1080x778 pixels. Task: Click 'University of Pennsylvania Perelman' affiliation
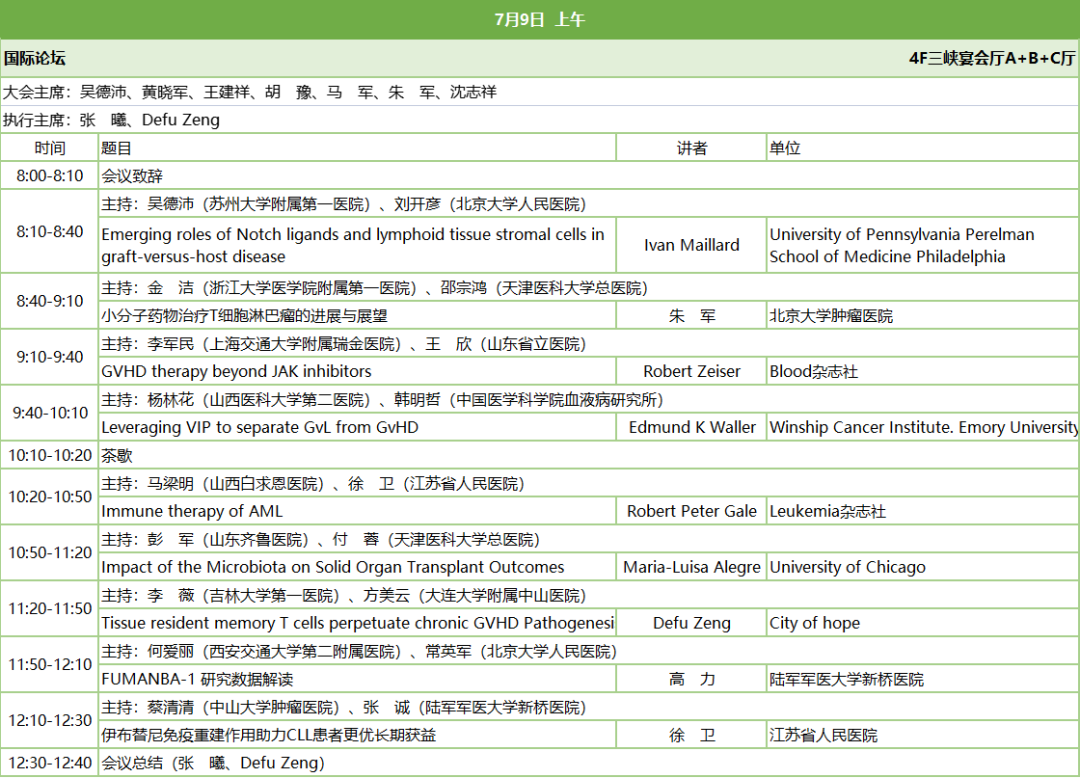coord(923,245)
